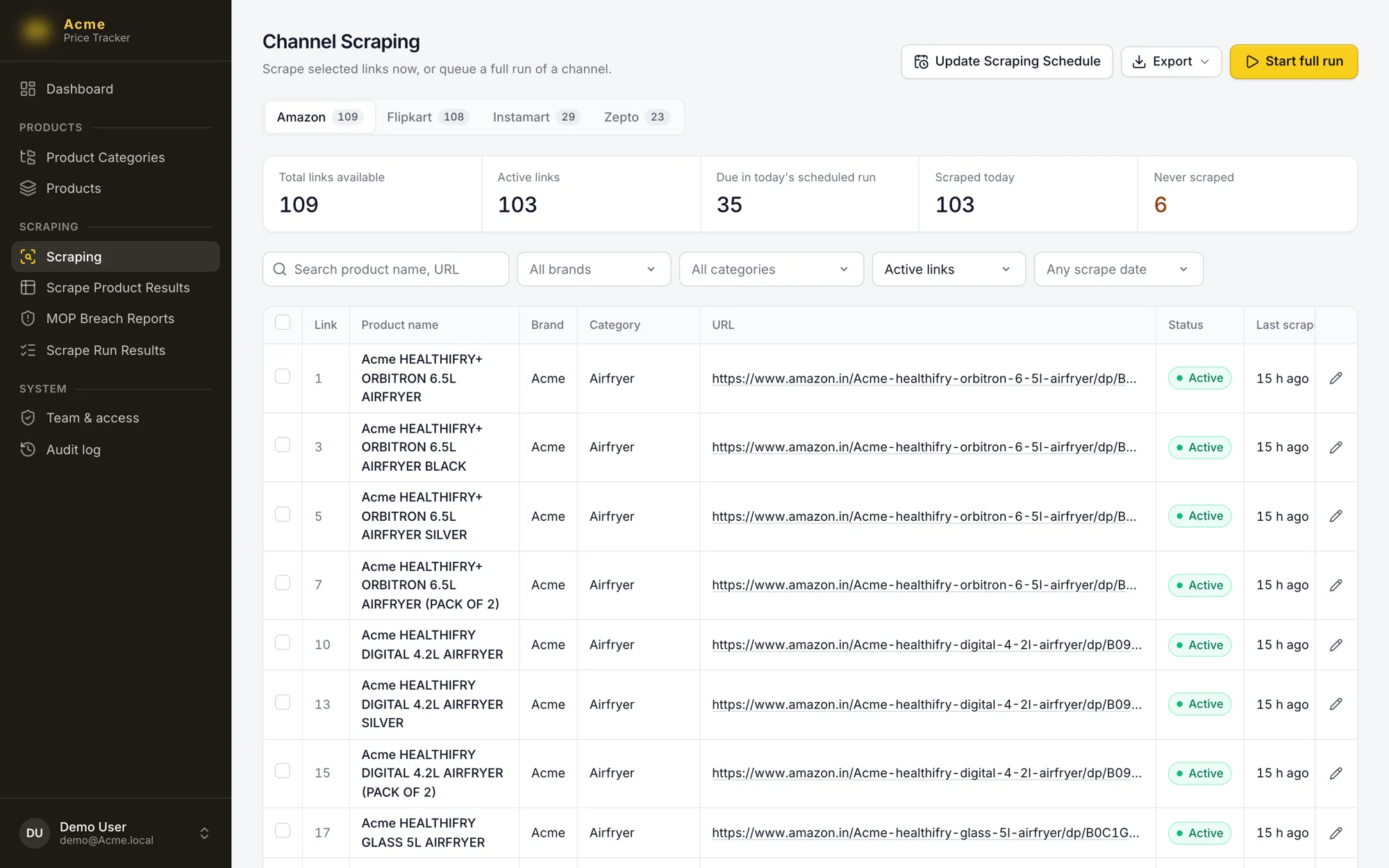This screenshot has width=1389, height=868.
Task: Edit link 7 with pencil icon
Action: coord(1336,585)
